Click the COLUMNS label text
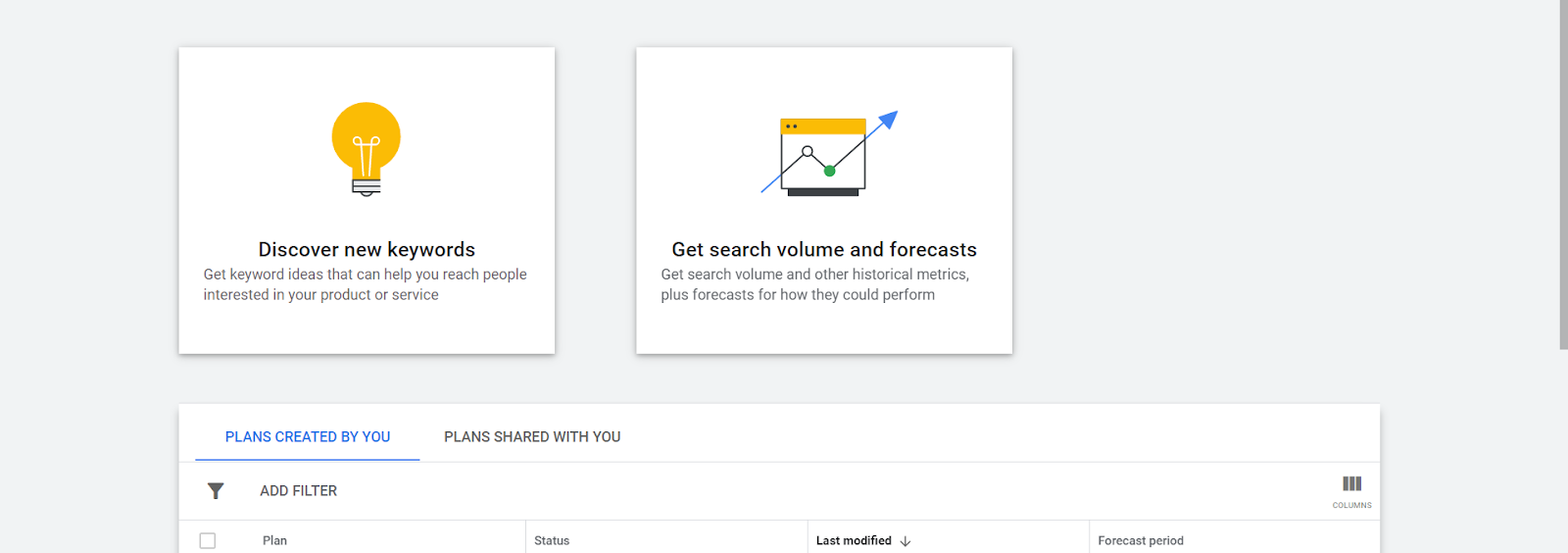This screenshot has width=1568, height=553. [1351, 506]
